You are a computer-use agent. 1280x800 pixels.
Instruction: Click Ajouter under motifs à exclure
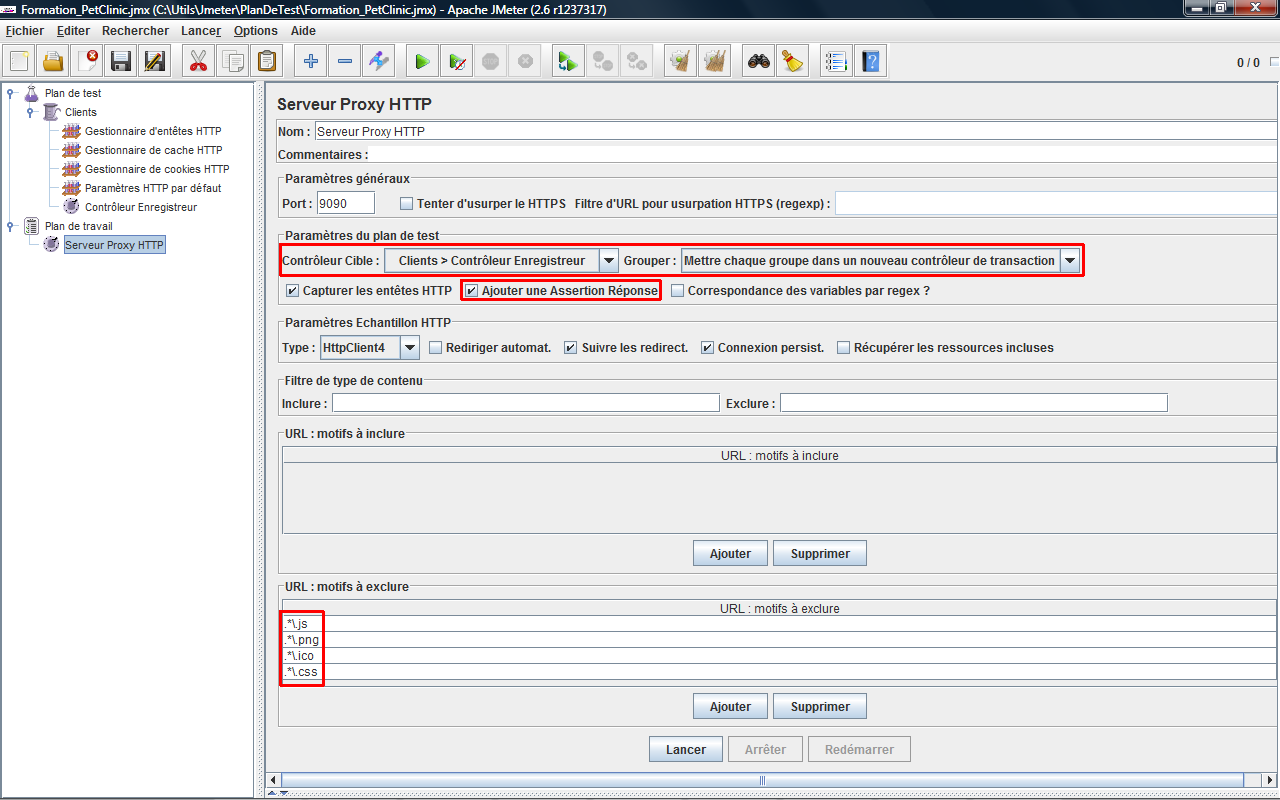coord(730,707)
